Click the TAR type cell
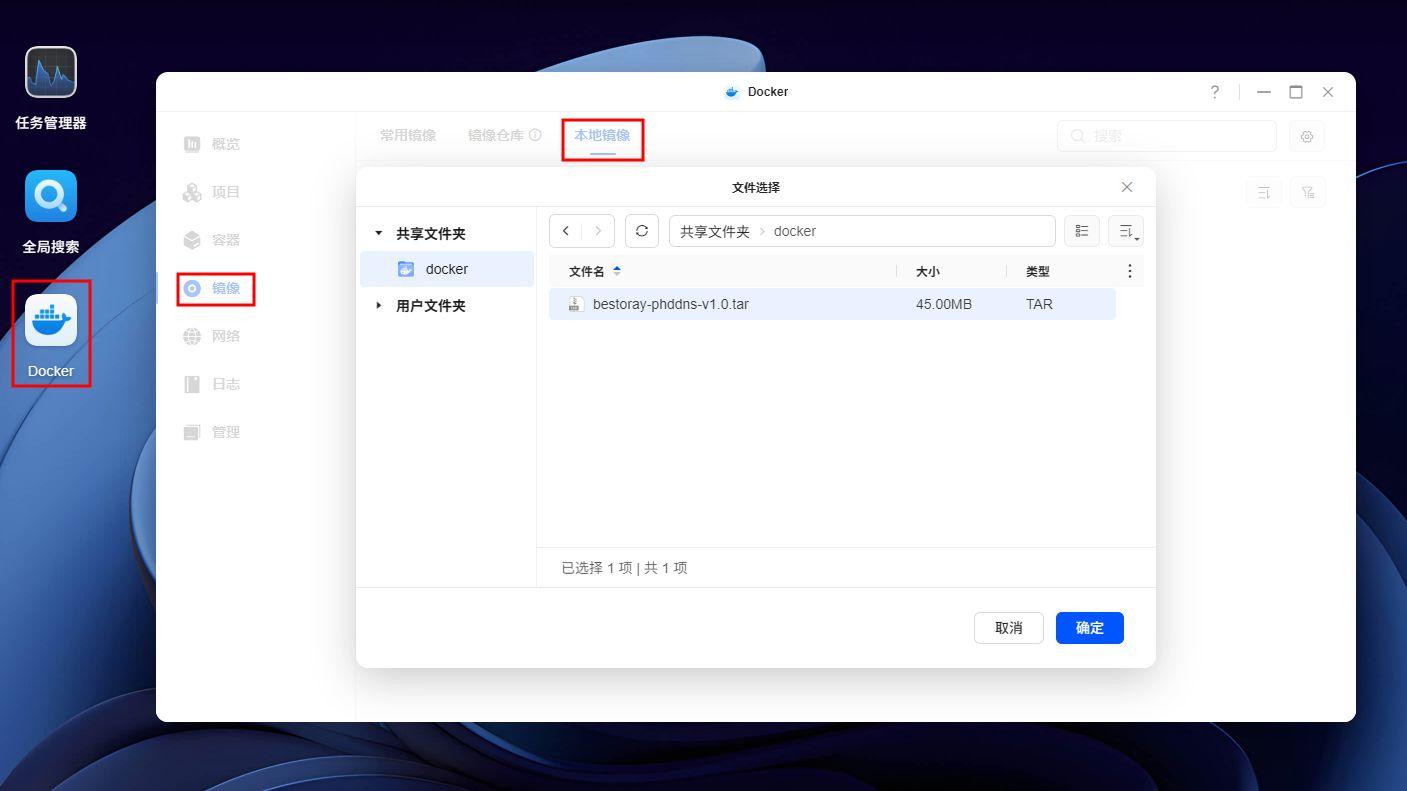The width and height of the screenshot is (1407, 791). point(1039,304)
